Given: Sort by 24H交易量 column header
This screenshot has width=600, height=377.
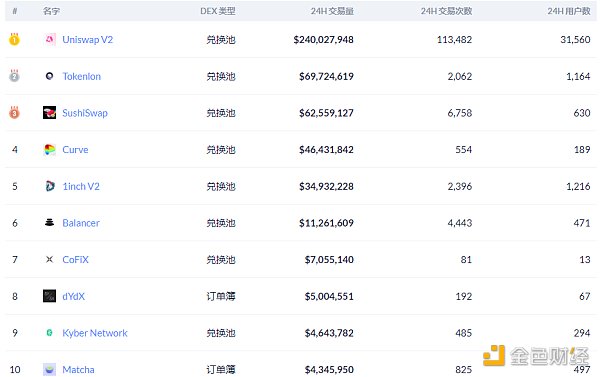Looking at the screenshot, I should (x=332, y=11).
